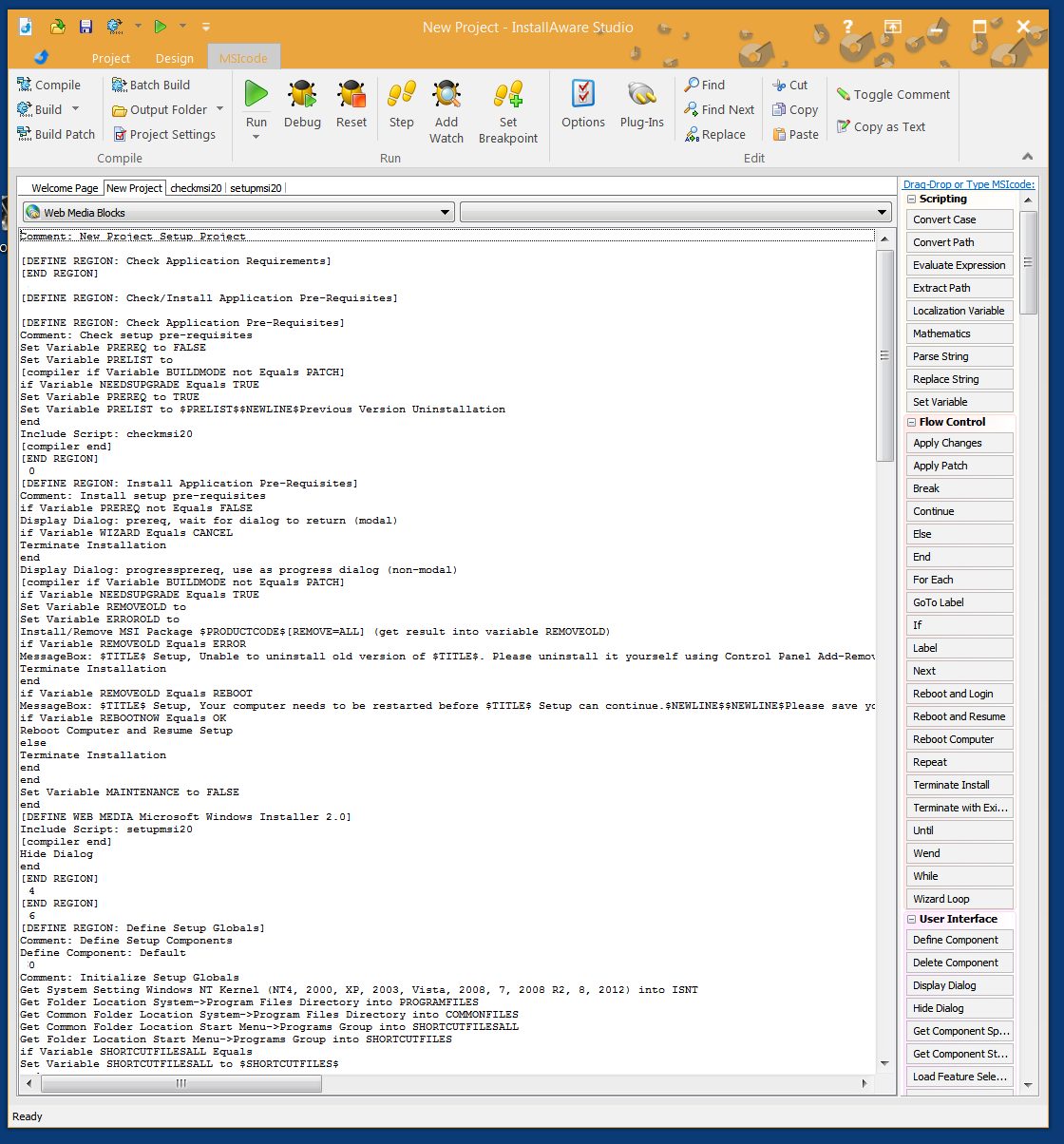The image size is (1064, 1144).
Task: Collapse the User Interface command group
Action: 912,919
